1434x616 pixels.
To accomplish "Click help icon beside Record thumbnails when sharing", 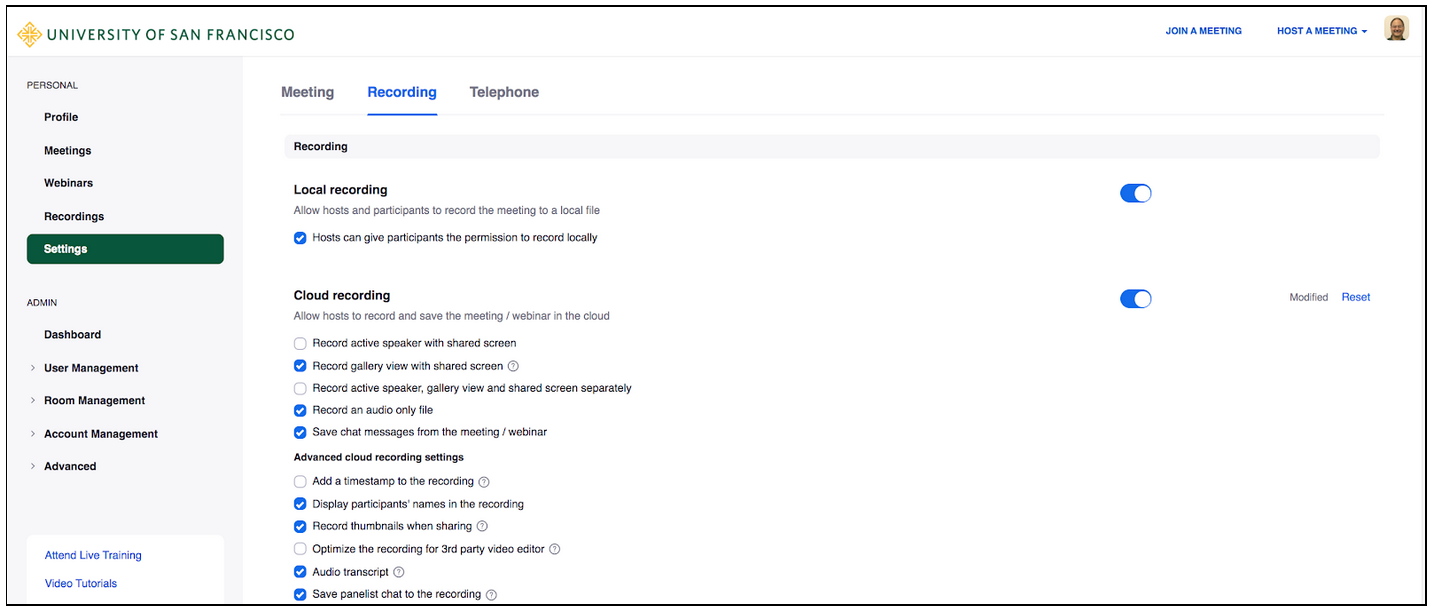I will point(482,526).
